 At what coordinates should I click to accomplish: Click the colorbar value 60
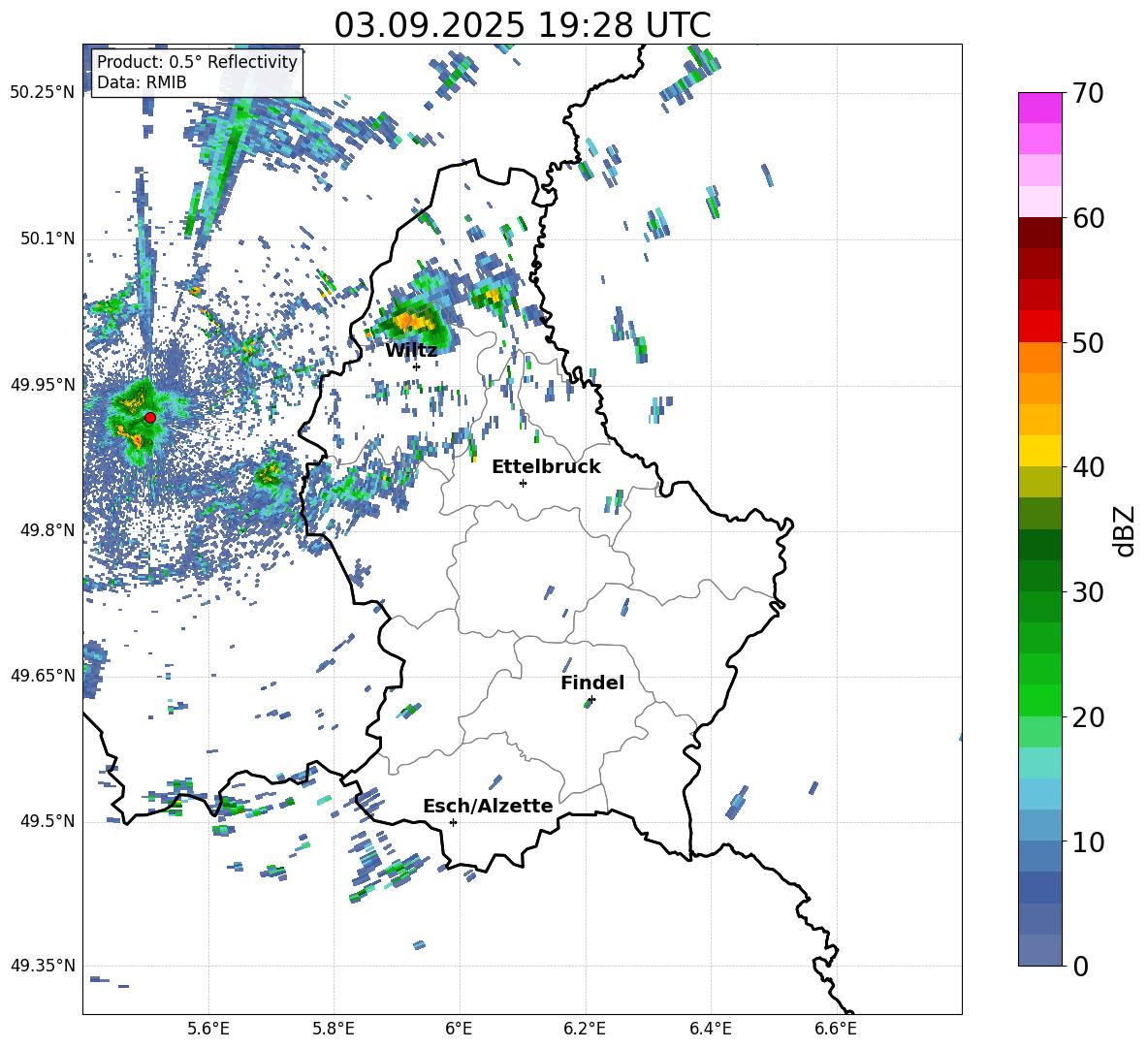[x=1089, y=218]
